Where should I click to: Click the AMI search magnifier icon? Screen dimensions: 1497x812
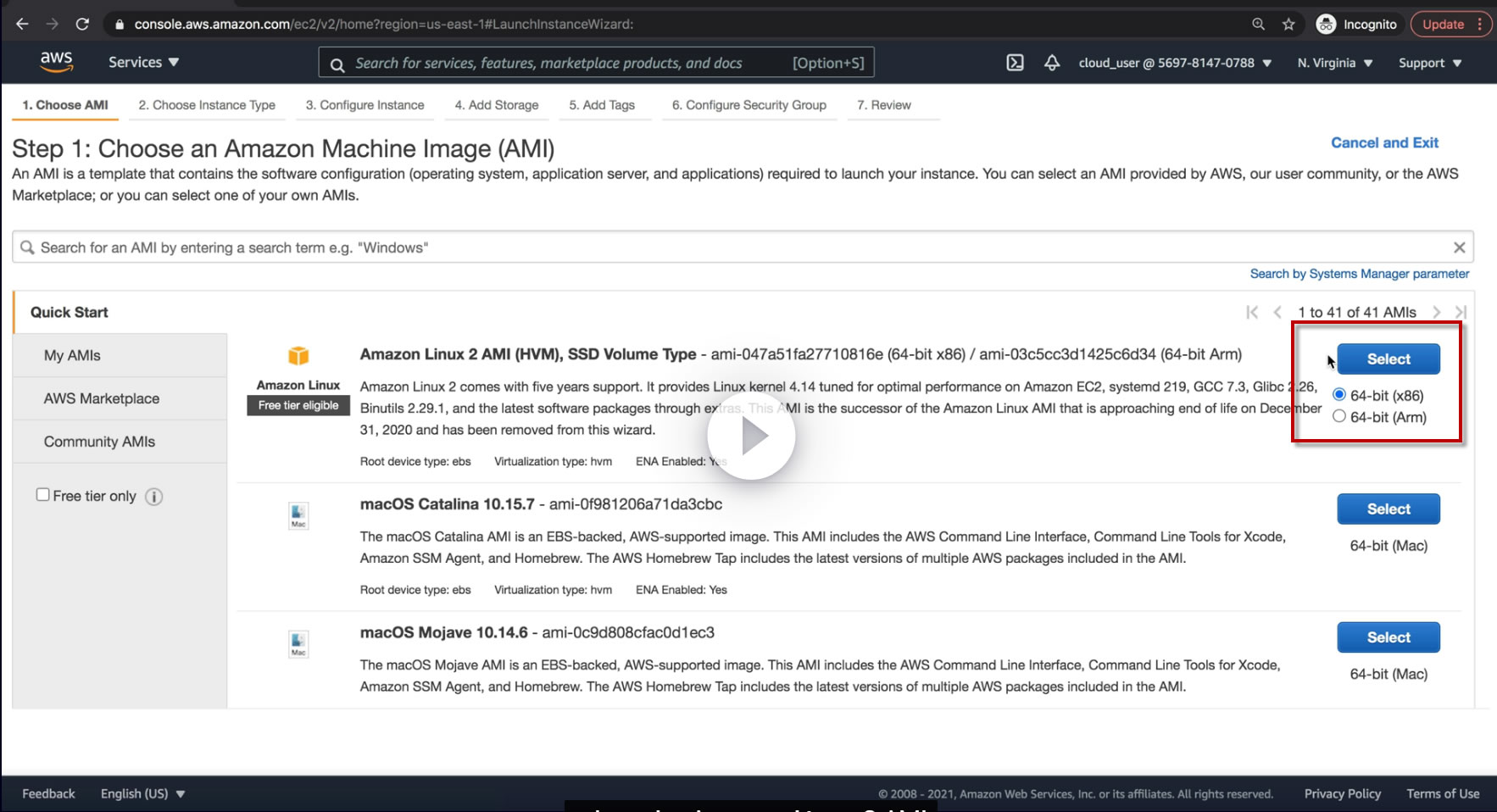pyautogui.click(x=27, y=247)
